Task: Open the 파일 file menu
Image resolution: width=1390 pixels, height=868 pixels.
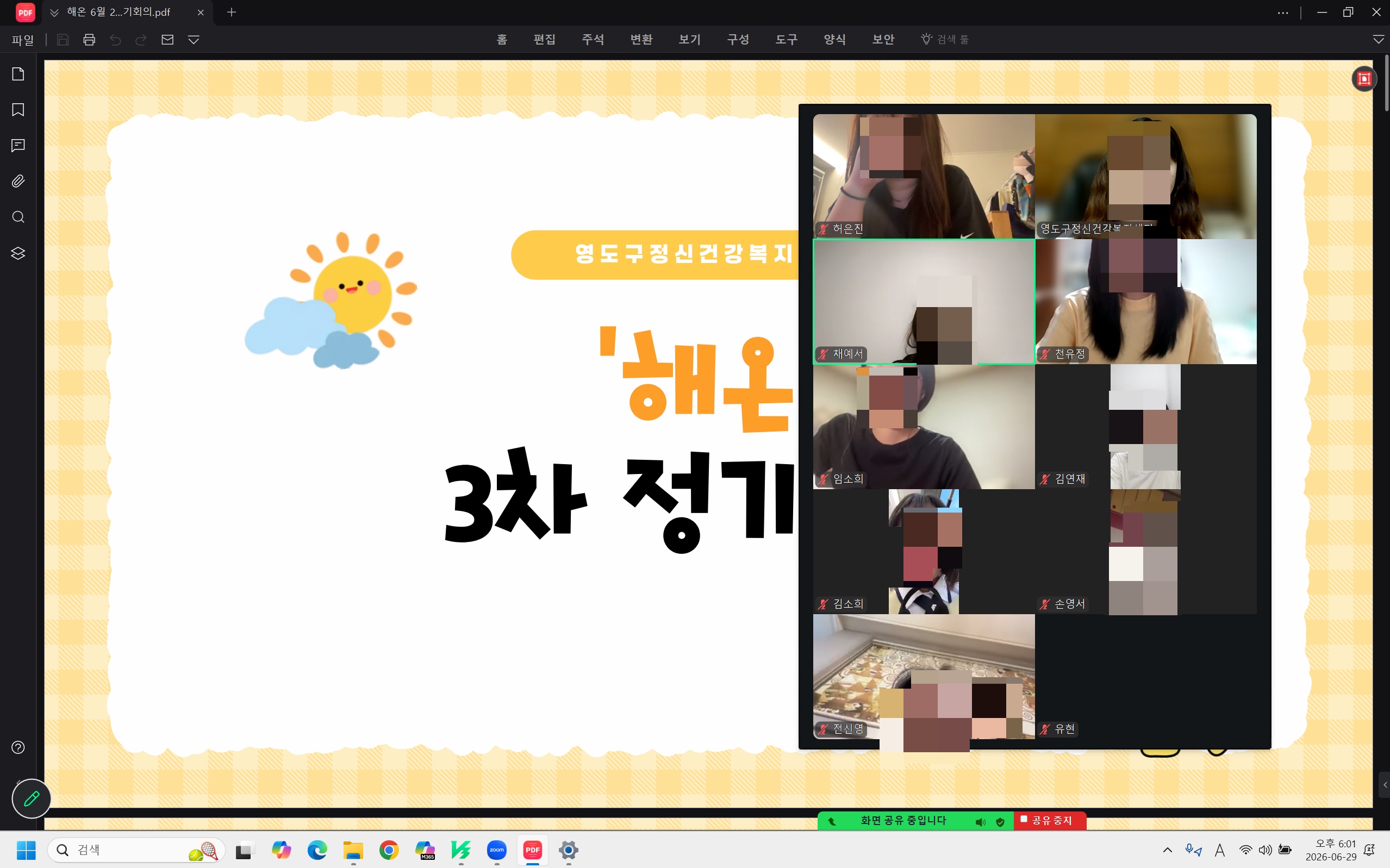Action: click(x=23, y=40)
